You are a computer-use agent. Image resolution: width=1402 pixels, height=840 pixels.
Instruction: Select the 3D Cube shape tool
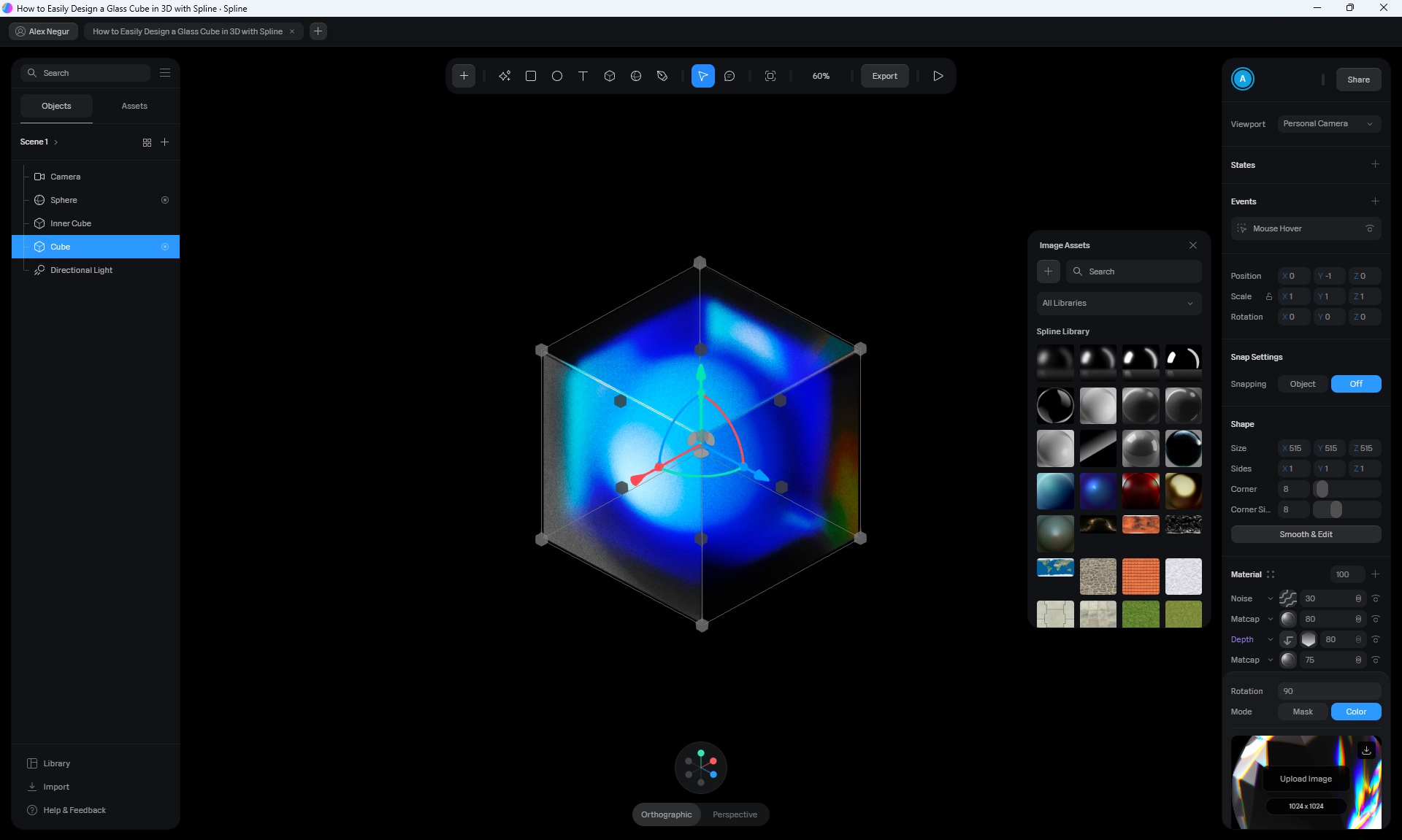[610, 76]
